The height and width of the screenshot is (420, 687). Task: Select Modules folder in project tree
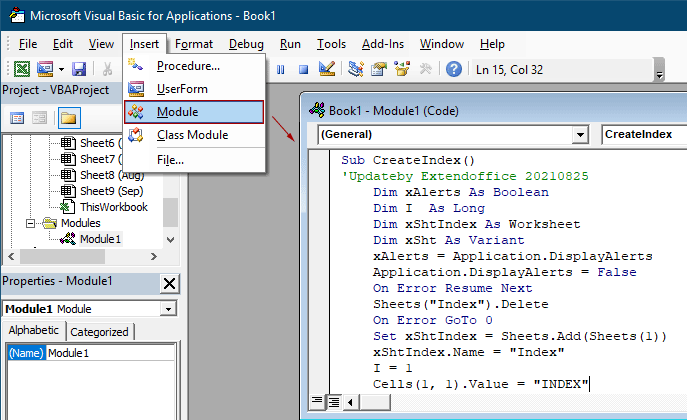click(x=81, y=223)
